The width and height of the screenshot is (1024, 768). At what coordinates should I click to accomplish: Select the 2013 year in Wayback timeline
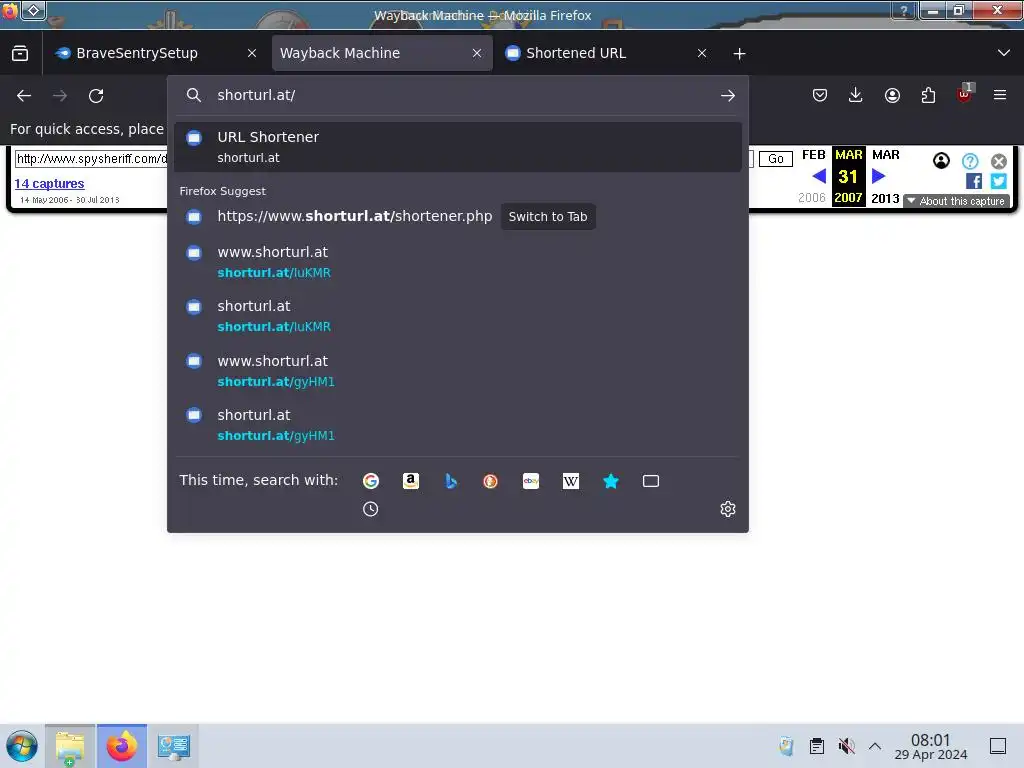(885, 198)
